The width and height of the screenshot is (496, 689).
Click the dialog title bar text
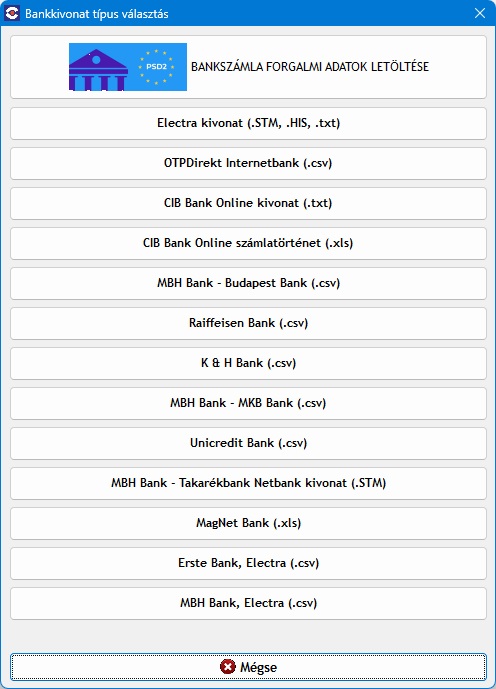(x=97, y=14)
